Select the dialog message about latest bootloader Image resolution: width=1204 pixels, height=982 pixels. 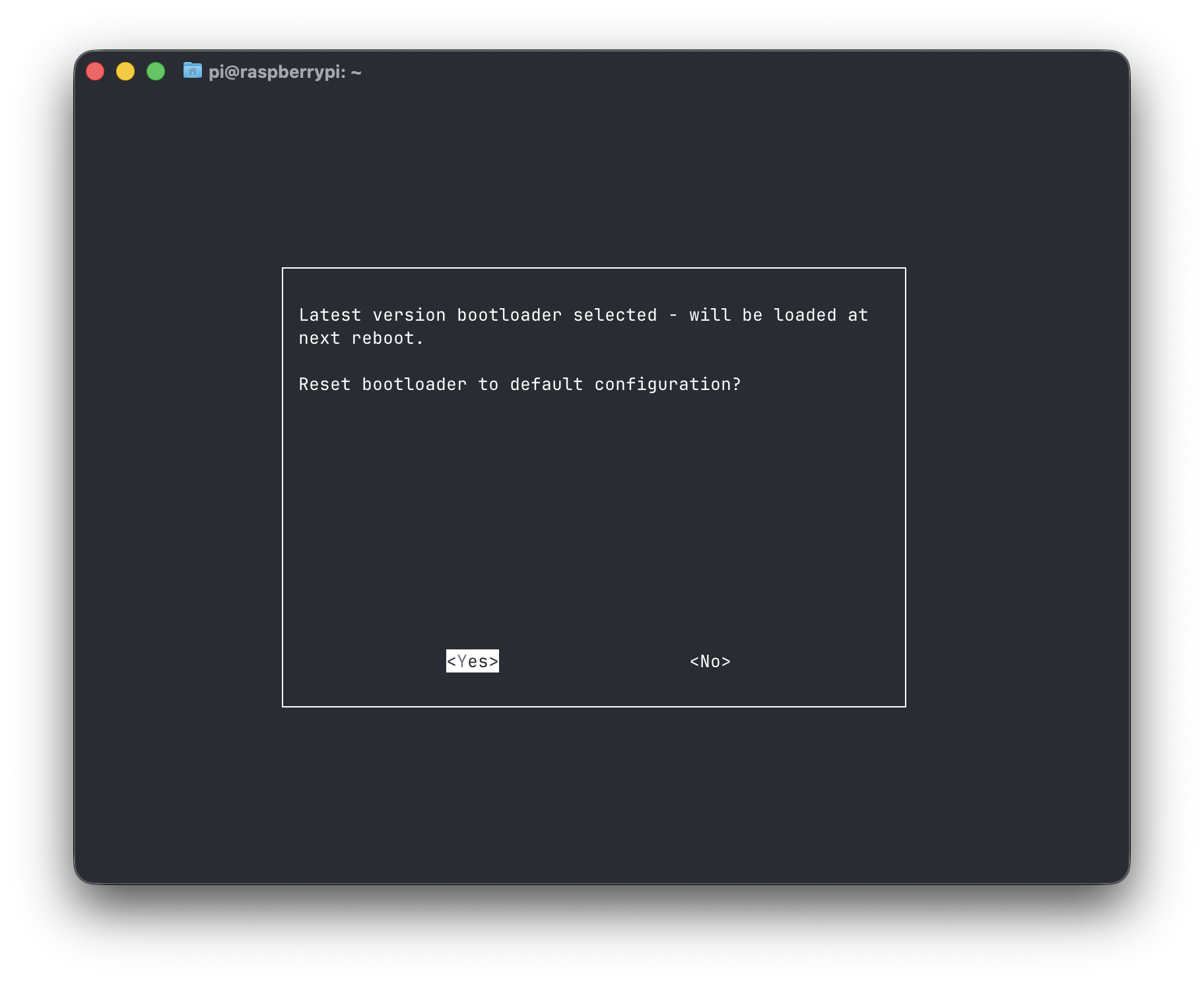point(583,315)
